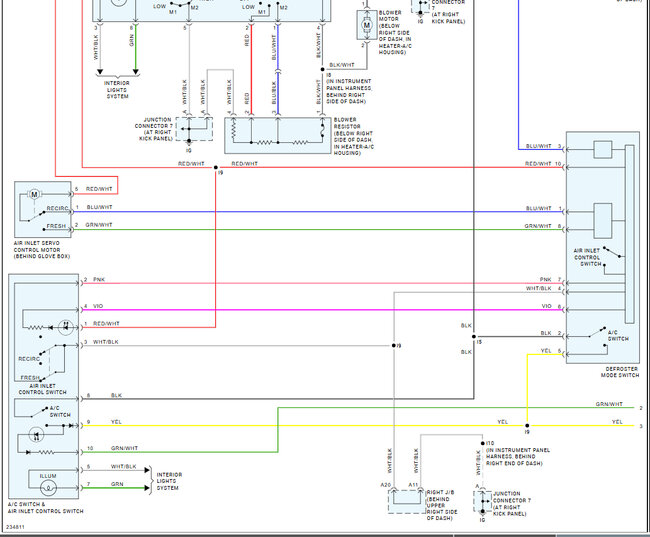Select the WHT/BLK label at pin 3 of air inlet switch
The width and height of the screenshot is (650, 537).
tap(106, 342)
